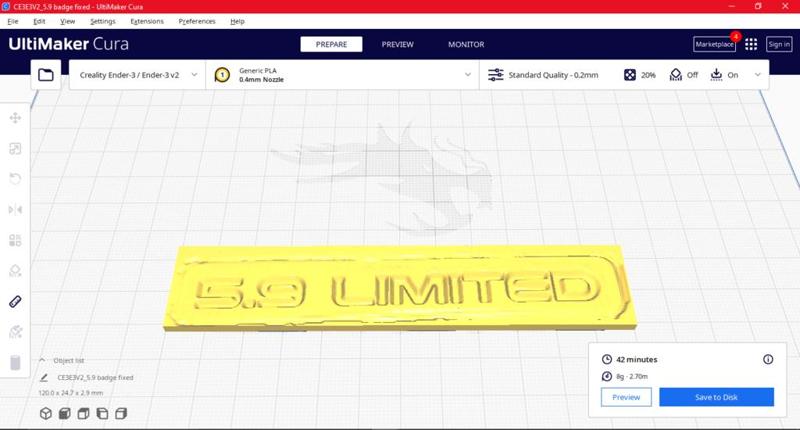Screen dimensions: 800x430
Task: Click the adhesion On icon
Action: (716, 75)
